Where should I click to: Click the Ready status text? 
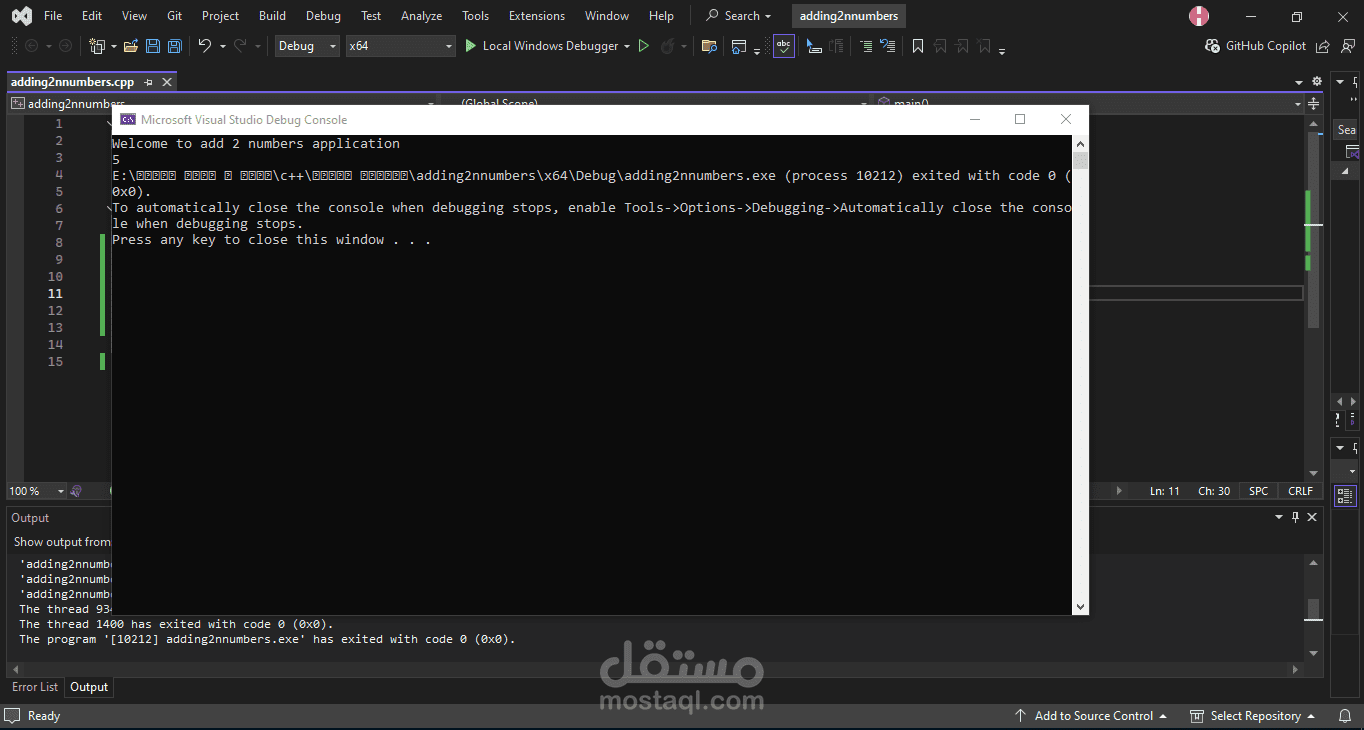point(44,716)
